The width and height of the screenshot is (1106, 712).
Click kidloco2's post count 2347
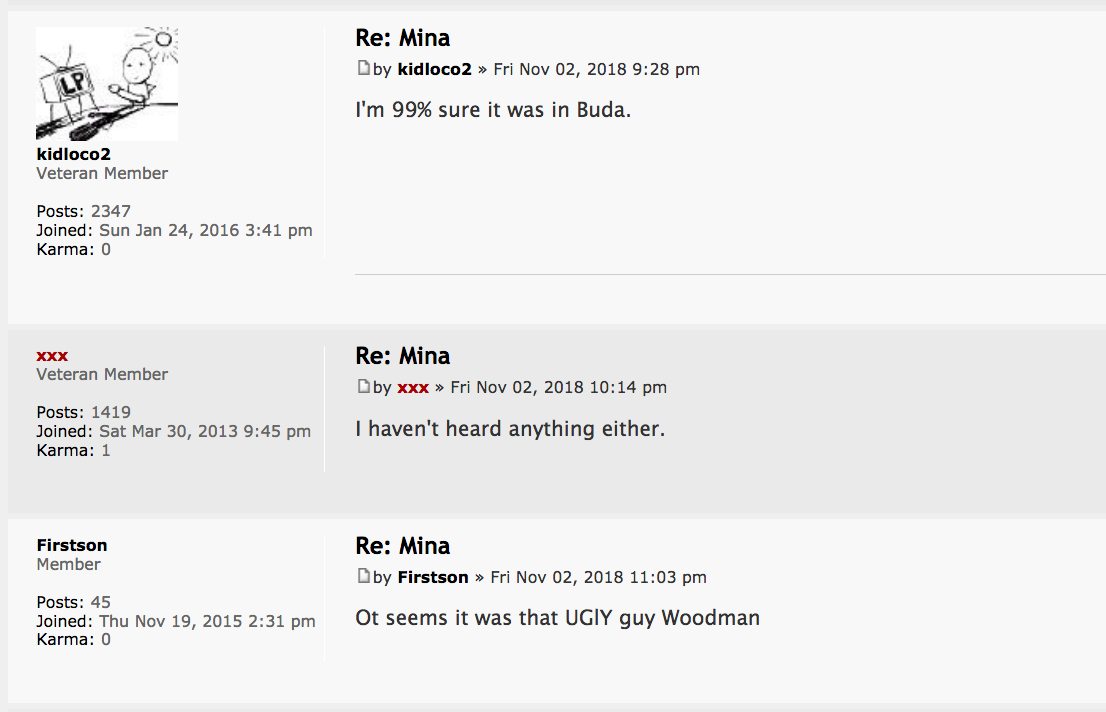(111, 211)
